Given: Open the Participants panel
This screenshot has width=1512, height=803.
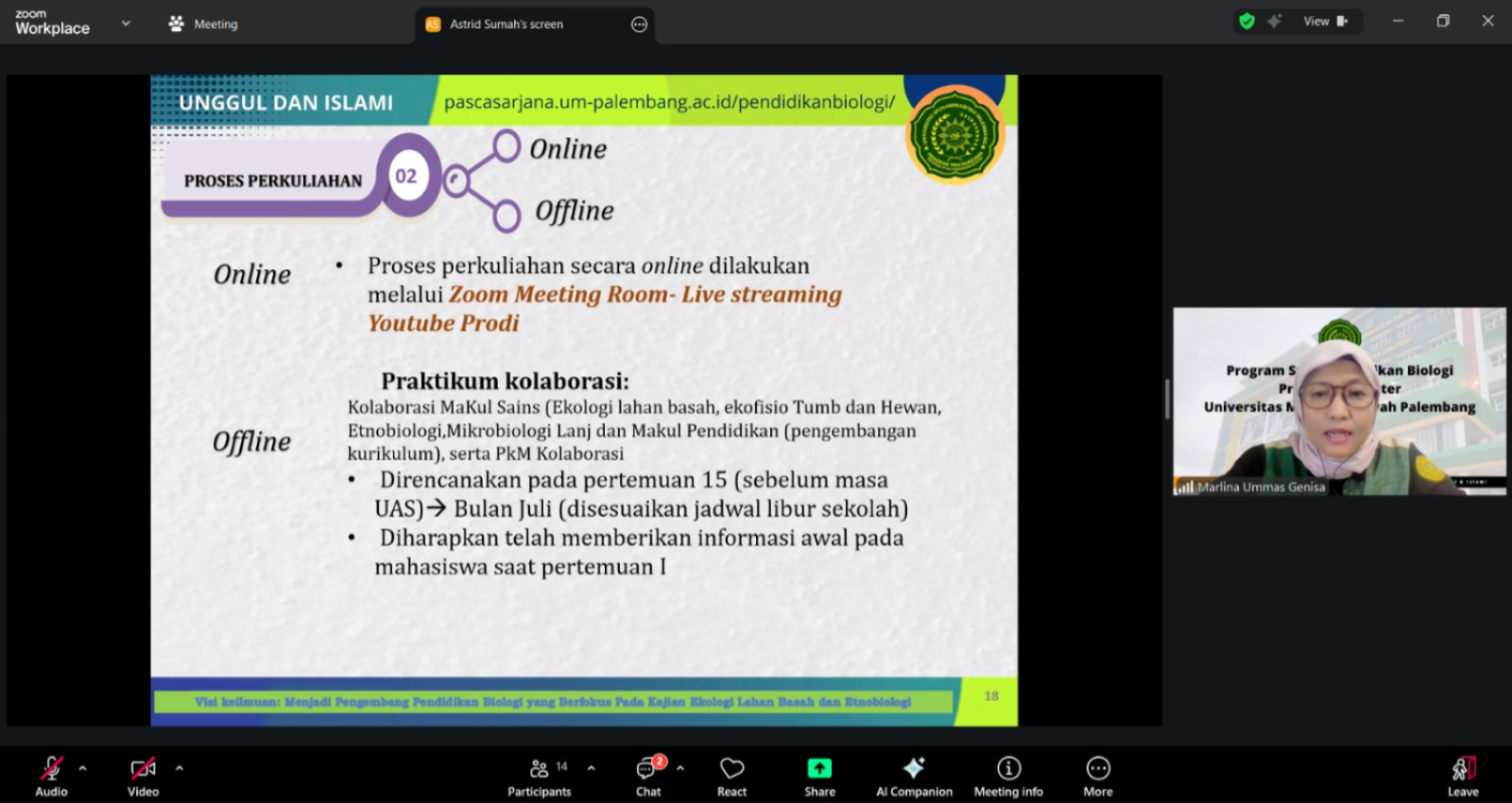Looking at the screenshot, I should coord(539,776).
